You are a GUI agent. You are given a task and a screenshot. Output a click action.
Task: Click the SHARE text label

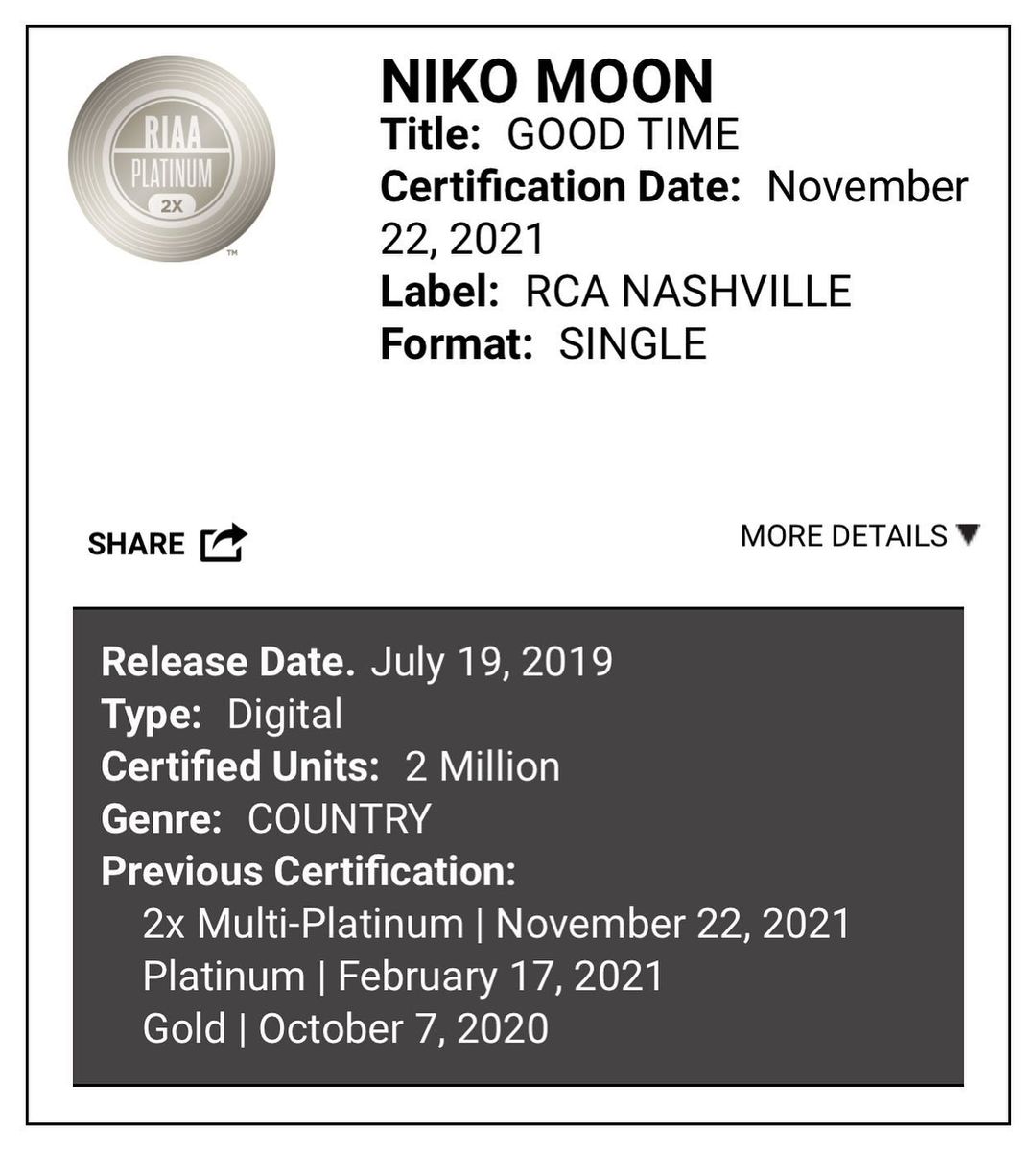135,544
